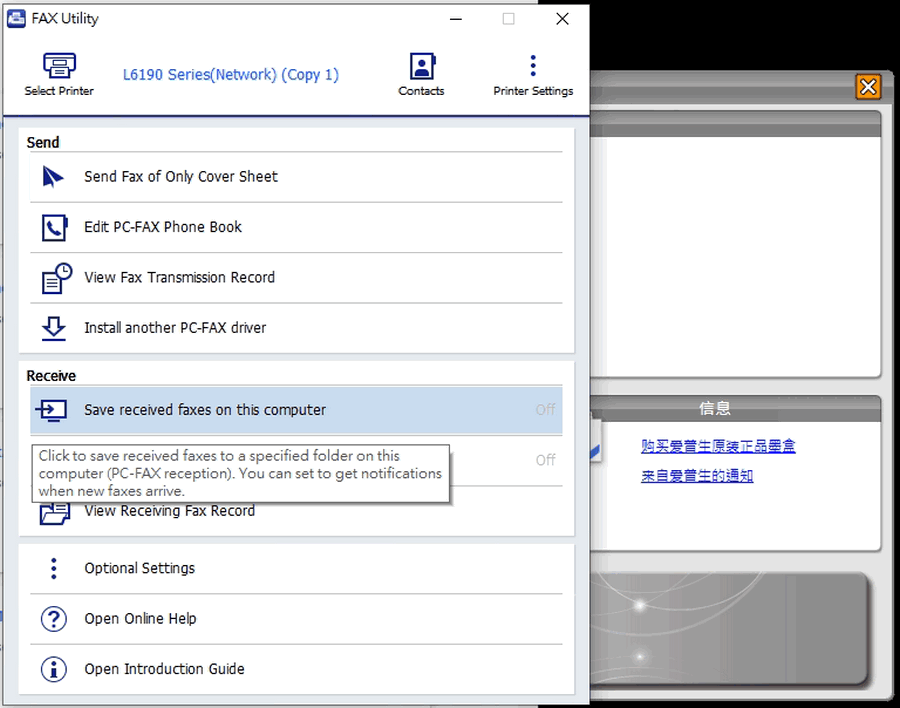Viewport: 900px width, 708px height.
Task: Click the Select Printer icon
Action: (x=59, y=67)
